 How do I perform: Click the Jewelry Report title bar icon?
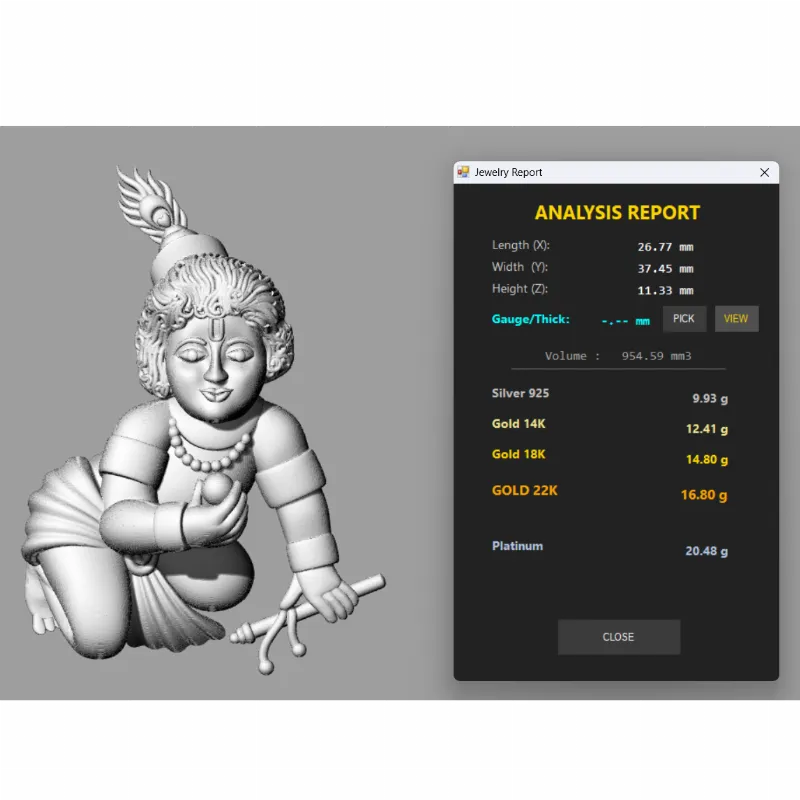tap(463, 172)
